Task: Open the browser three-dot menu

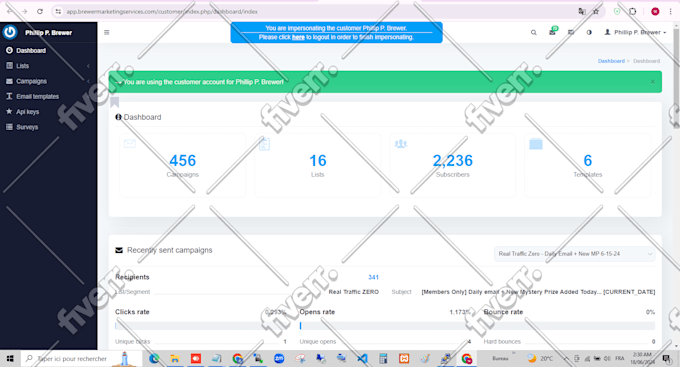Action: tap(670, 12)
